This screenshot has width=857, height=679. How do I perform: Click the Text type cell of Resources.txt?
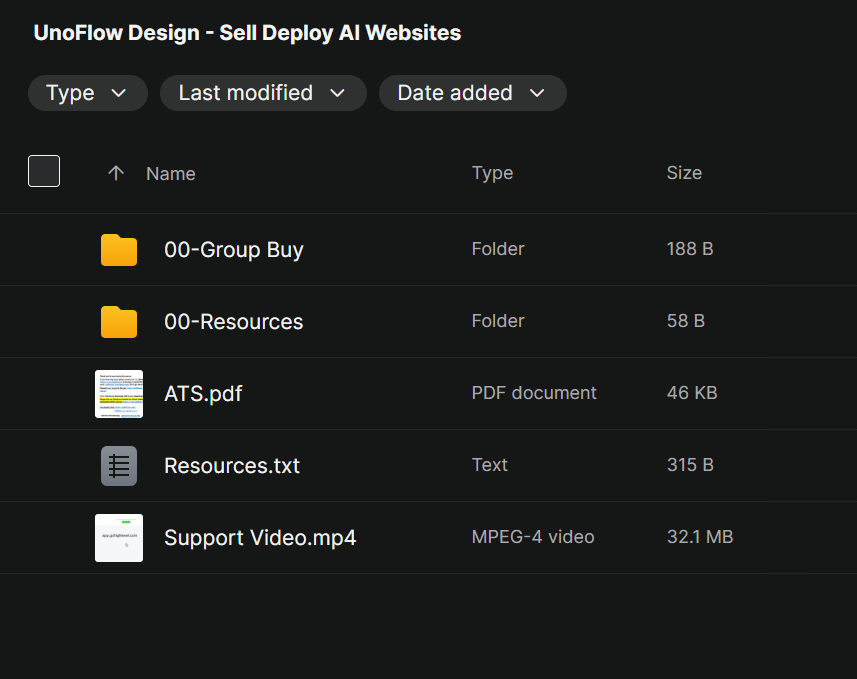click(x=490, y=465)
